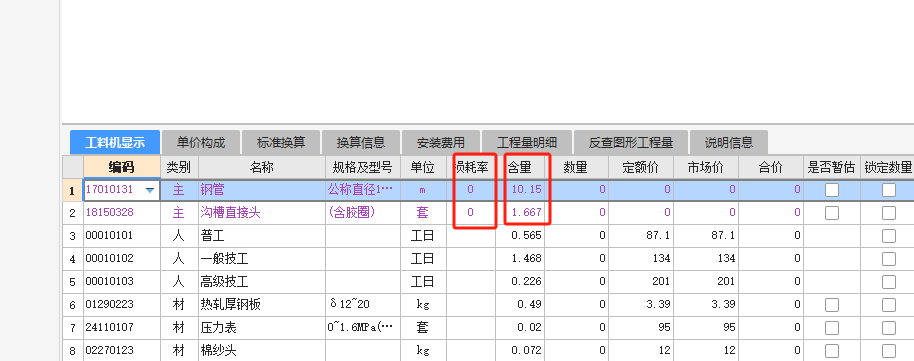Open the 反查图形工程量 tab
The width and height of the screenshot is (914, 361).
[631, 142]
